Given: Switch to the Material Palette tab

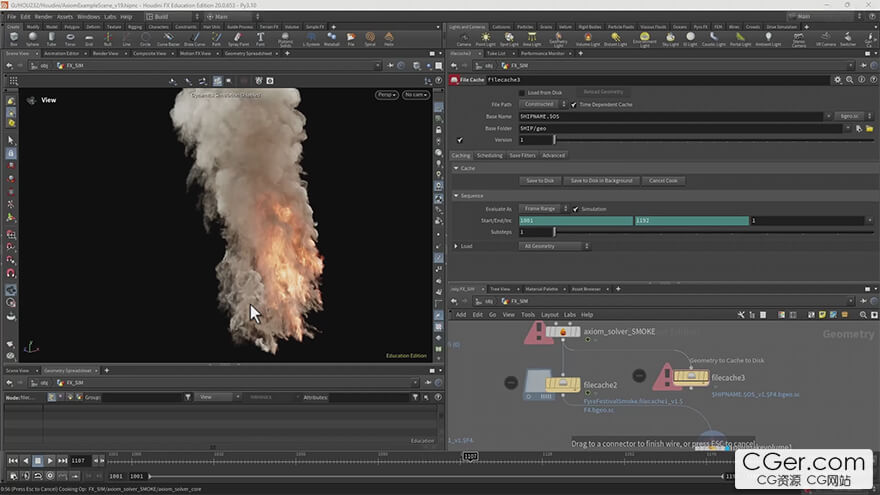Looking at the screenshot, I should (x=542, y=289).
